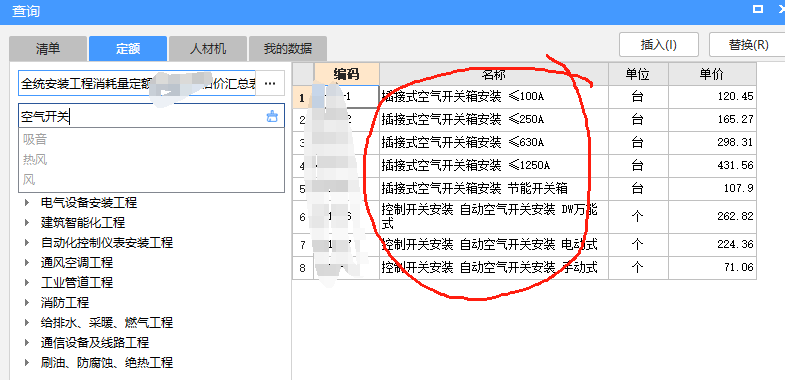Image resolution: width=785 pixels, height=380 pixels.
Task: Choose the 吸音 search suggestion
Action: click(35, 139)
